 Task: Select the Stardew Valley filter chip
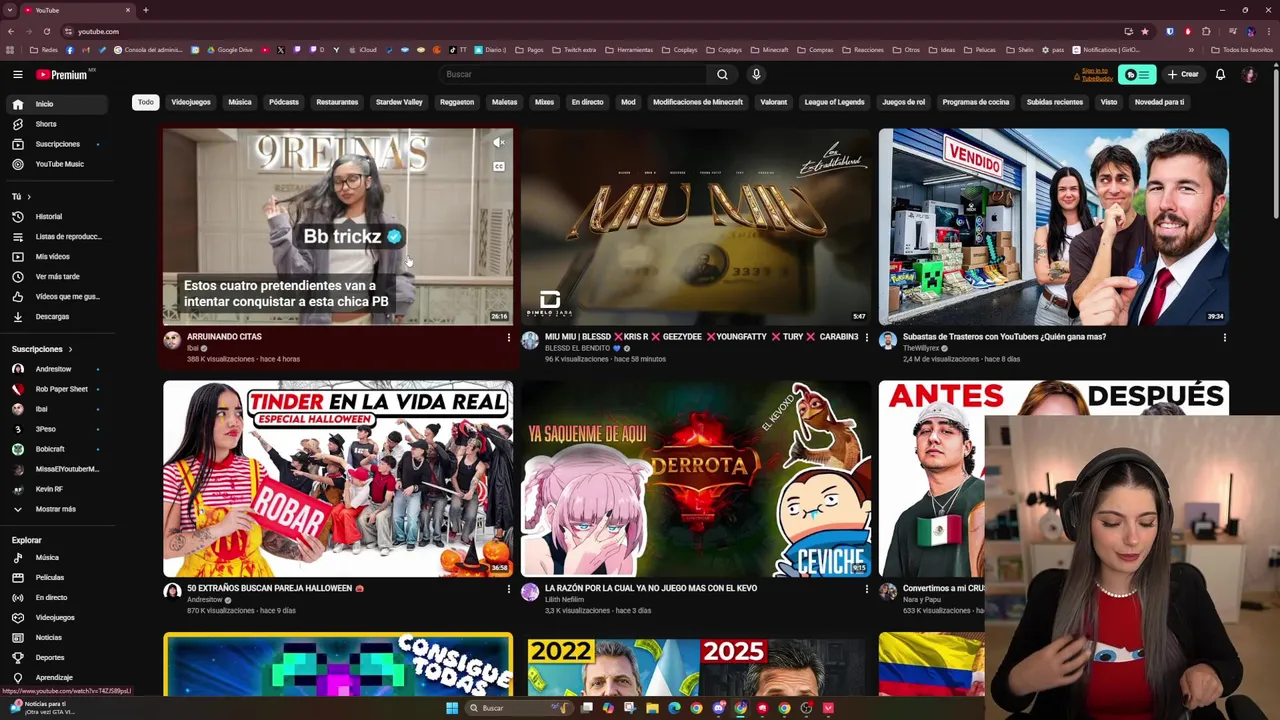399,102
